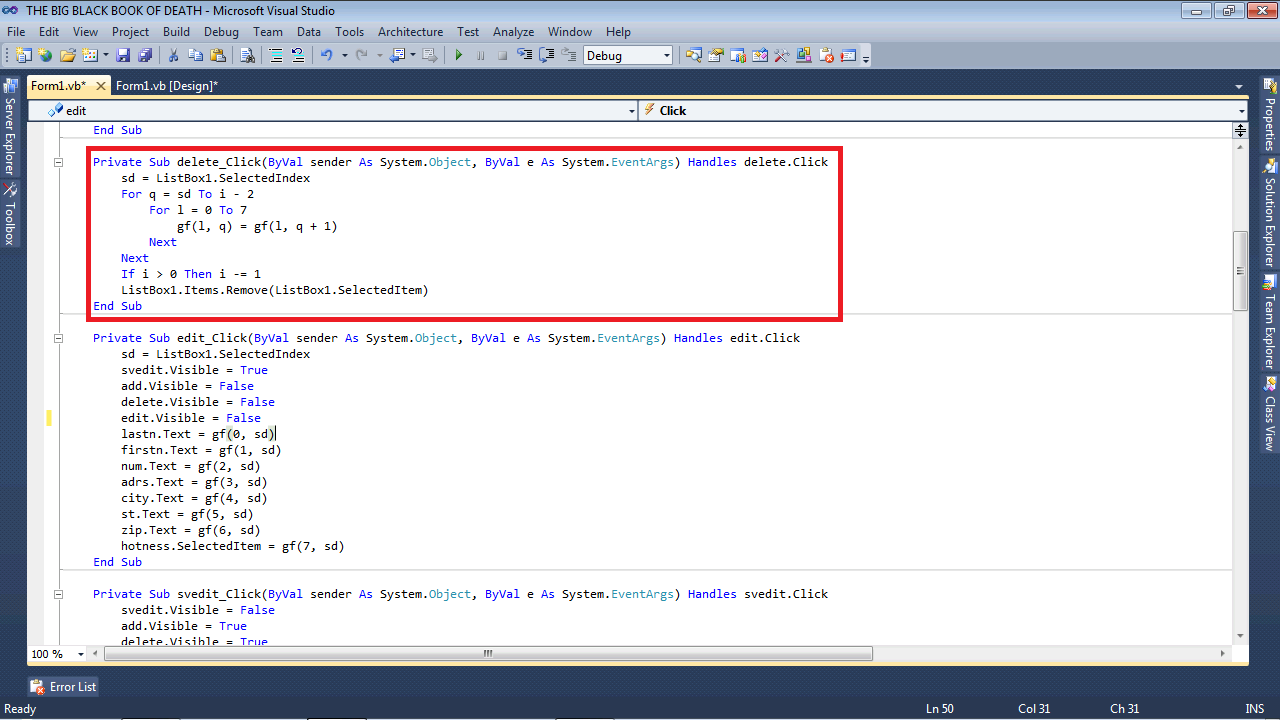Screen dimensions: 1280x720
Task: Open the Analyze menu
Action: pos(514,32)
